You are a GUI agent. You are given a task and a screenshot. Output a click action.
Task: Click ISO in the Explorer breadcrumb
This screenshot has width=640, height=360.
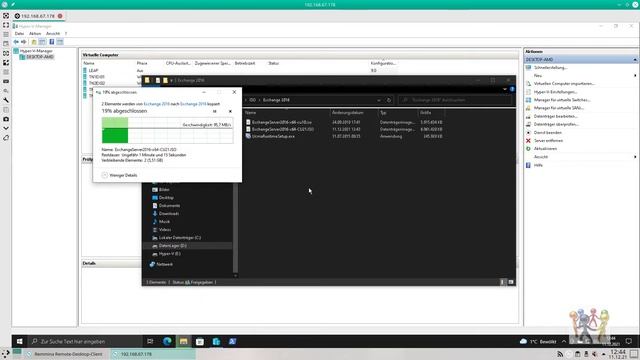tap(253, 100)
